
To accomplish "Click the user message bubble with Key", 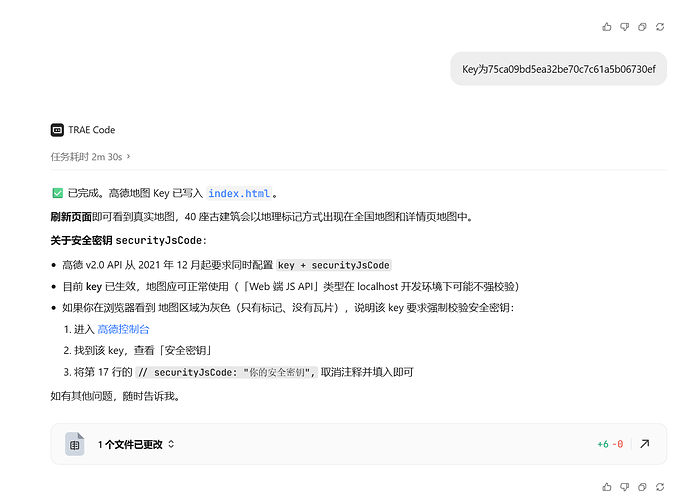I will tap(559, 69).
